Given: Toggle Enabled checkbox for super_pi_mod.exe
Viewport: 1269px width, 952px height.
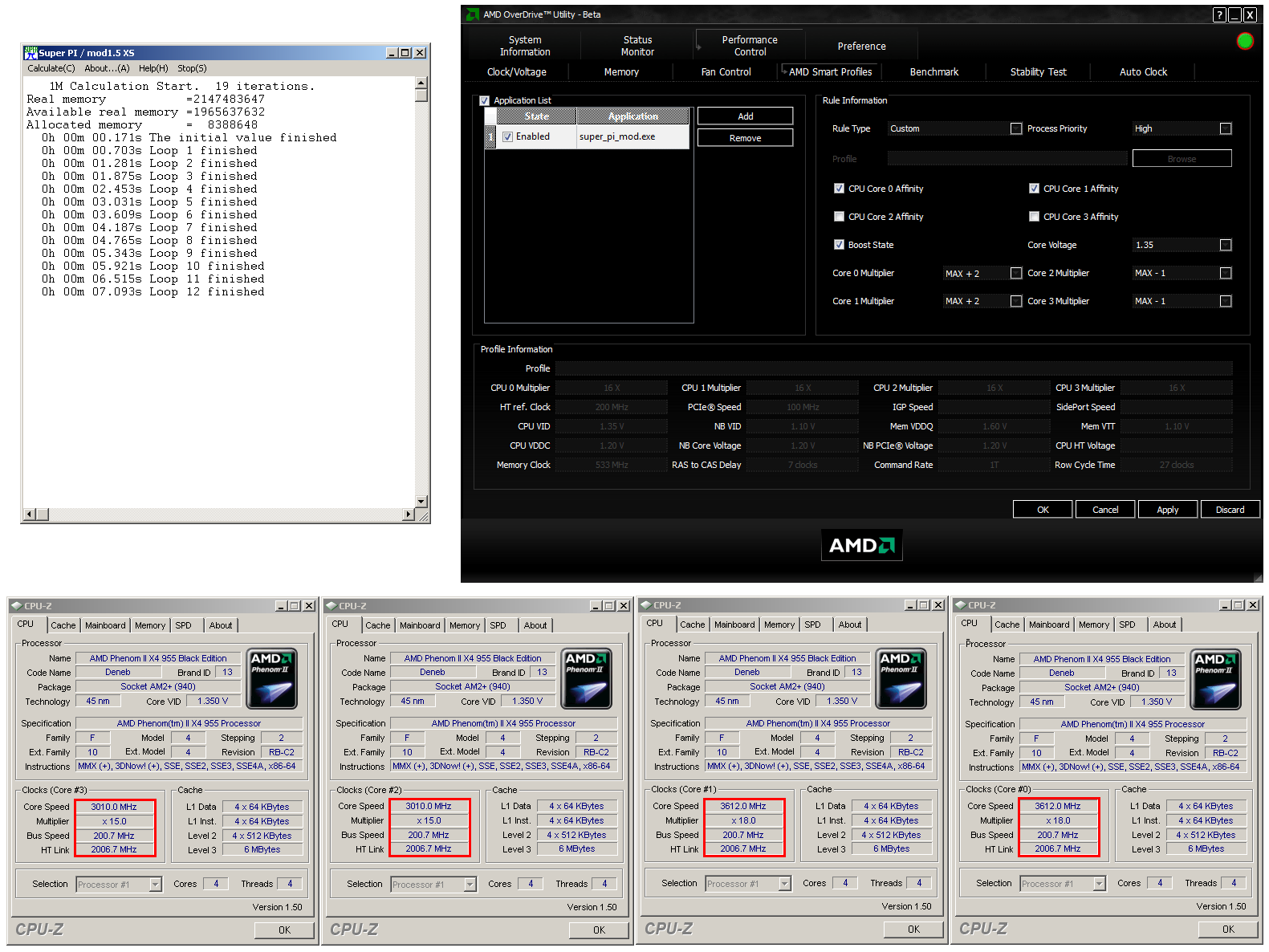Looking at the screenshot, I should 507,136.
